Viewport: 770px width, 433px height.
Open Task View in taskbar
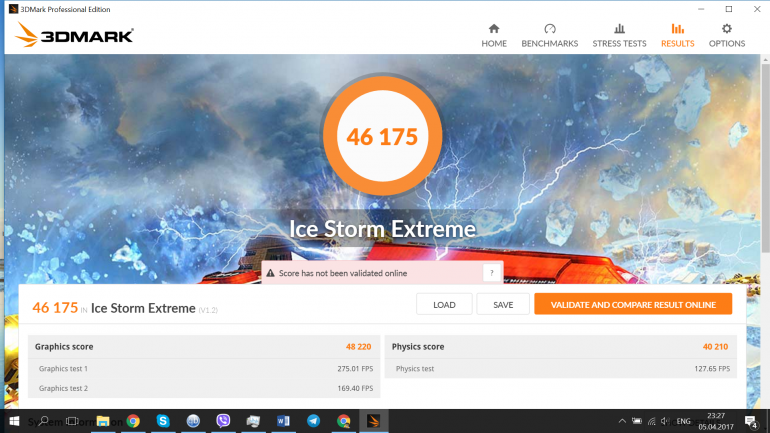pos(72,421)
